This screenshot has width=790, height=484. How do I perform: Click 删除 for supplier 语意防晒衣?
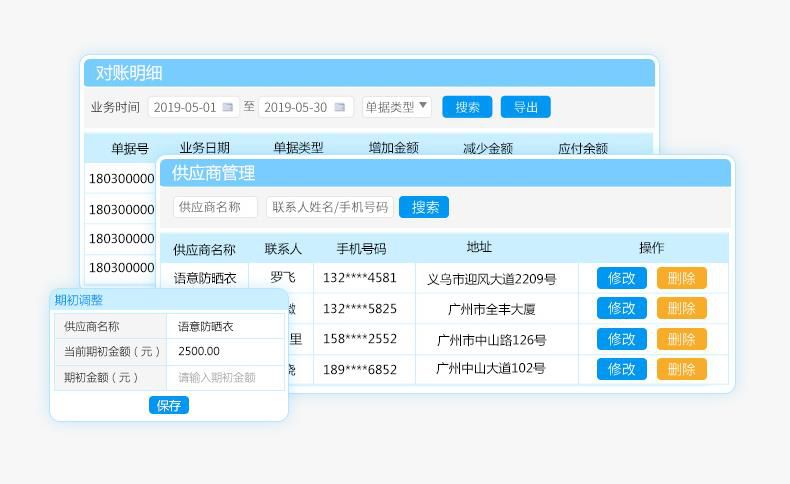tap(681, 278)
